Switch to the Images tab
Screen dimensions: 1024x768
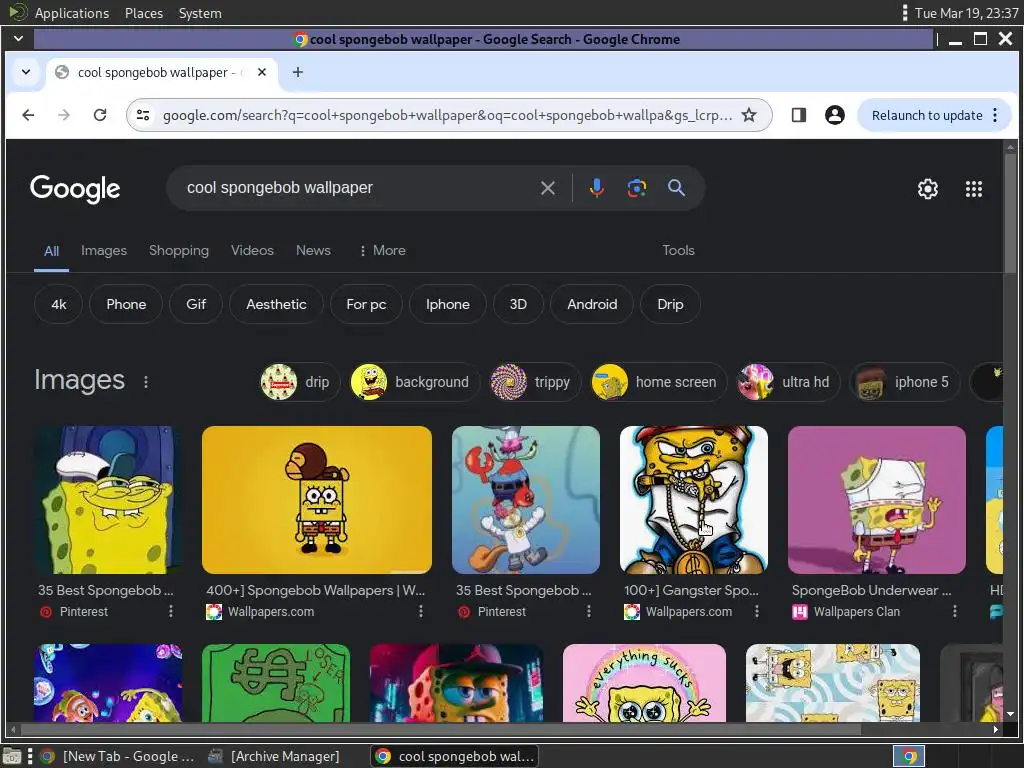pyautogui.click(x=104, y=250)
